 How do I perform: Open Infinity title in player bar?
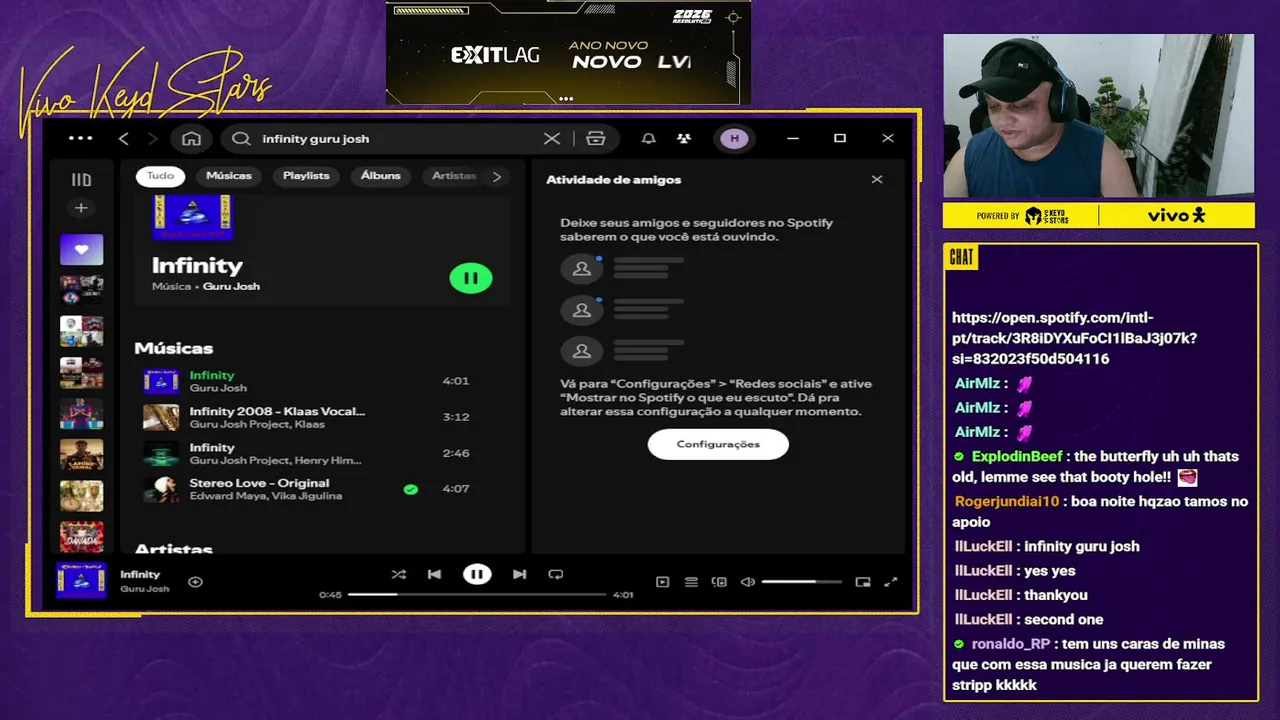point(140,574)
